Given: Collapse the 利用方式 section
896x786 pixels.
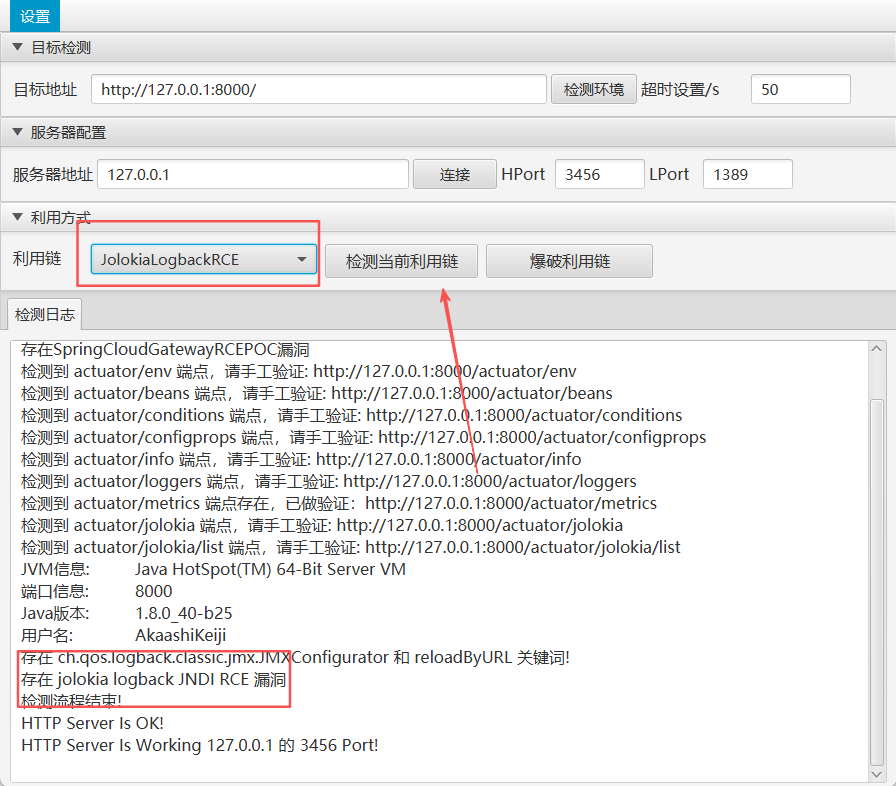Looking at the screenshot, I should (18, 217).
